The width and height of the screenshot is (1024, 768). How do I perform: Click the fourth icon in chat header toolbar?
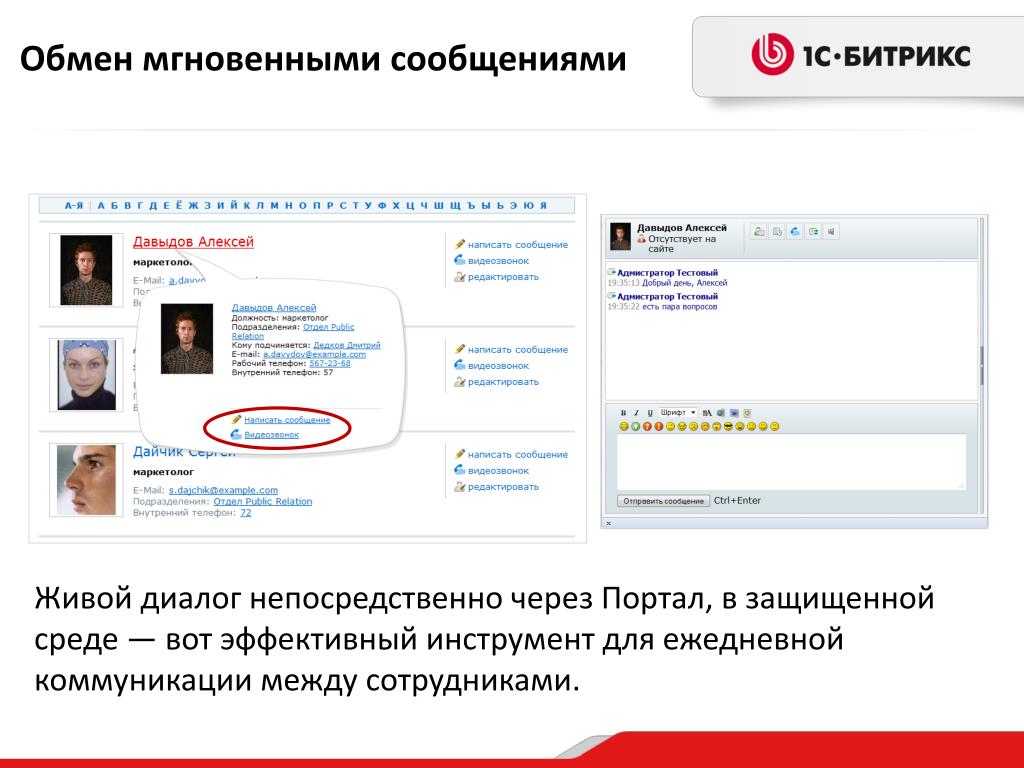pyautogui.click(x=813, y=231)
